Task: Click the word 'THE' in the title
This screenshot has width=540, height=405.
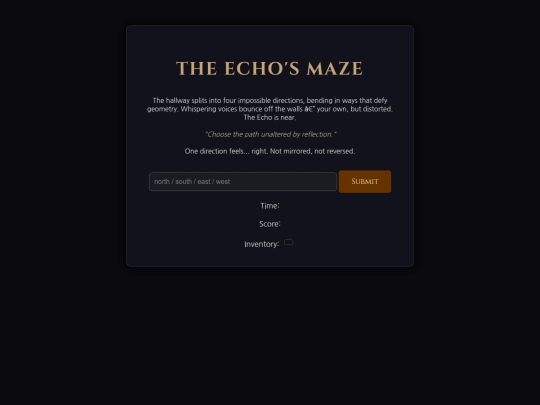Action: pos(197,69)
